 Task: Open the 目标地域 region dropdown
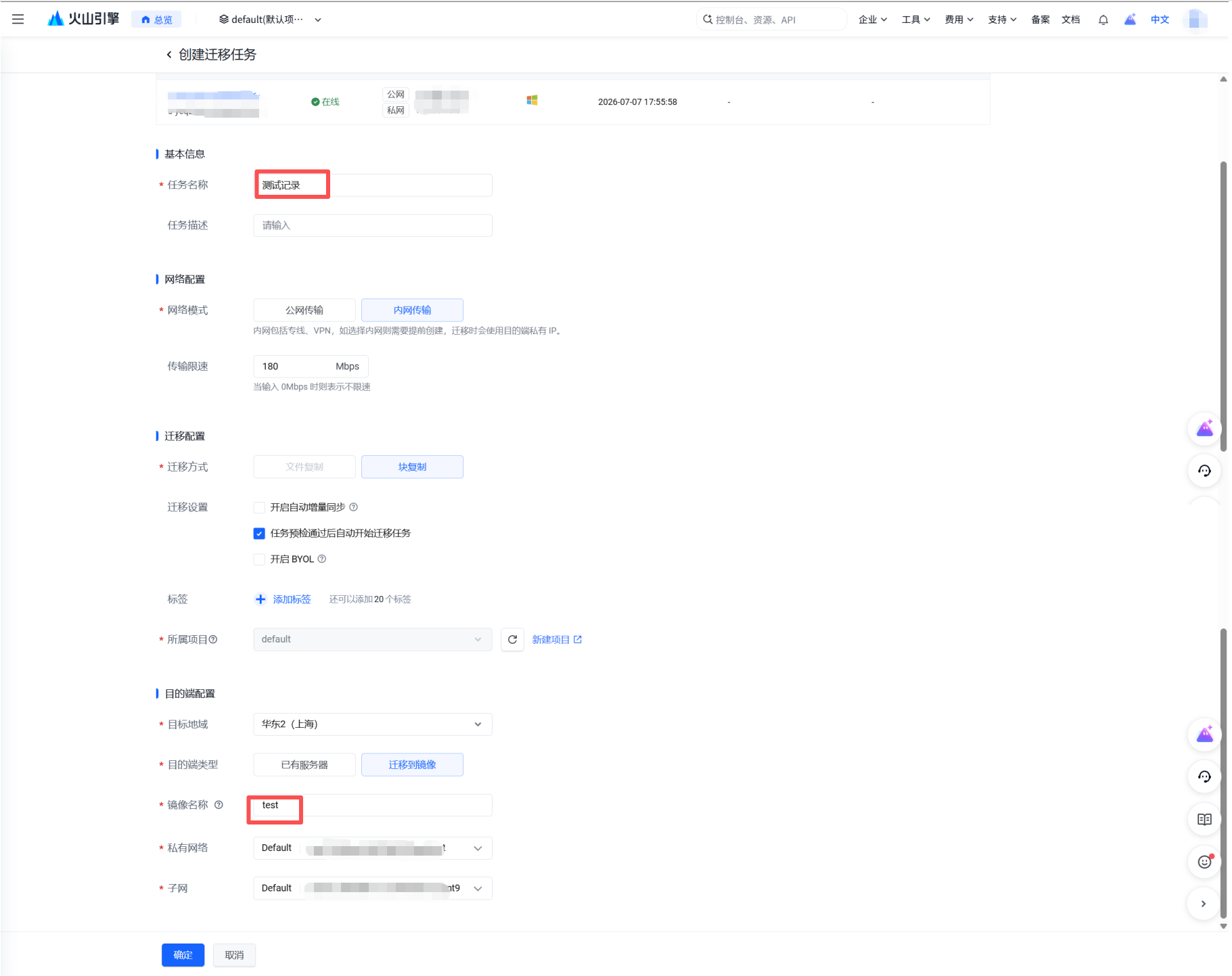coord(373,724)
